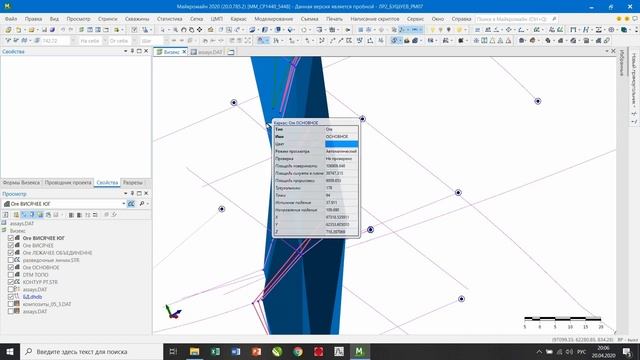Pin the Свойства panel with pushpin icon
The height and width of the screenshot is (360, 640).
(132, 51)
